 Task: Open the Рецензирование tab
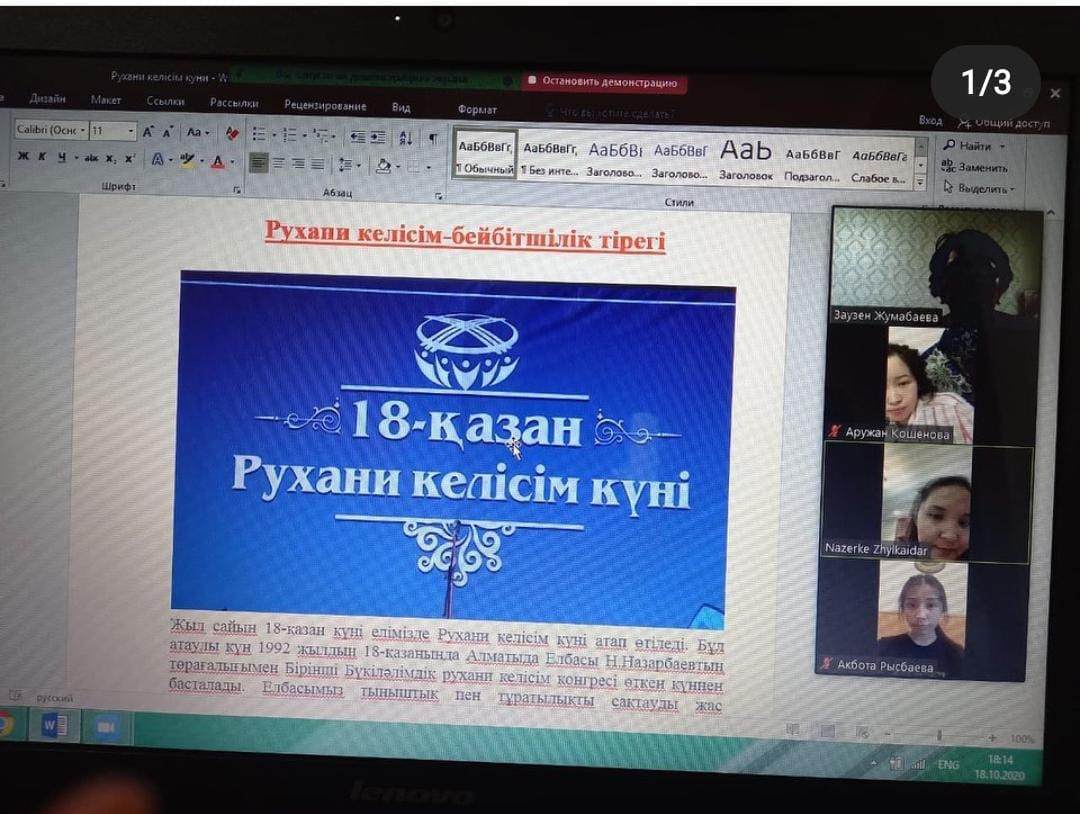click(x=325, y=106)
